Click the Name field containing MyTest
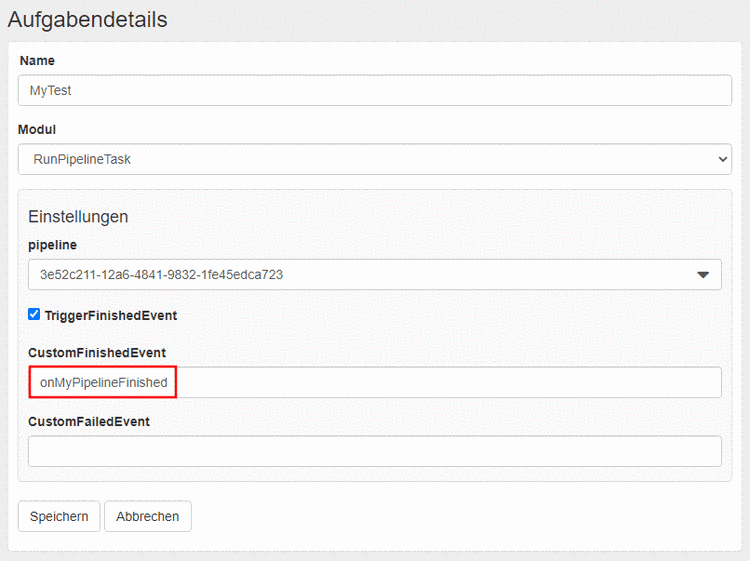The height and width of the screenshot is (561, 750). click(x=374, y=90)
